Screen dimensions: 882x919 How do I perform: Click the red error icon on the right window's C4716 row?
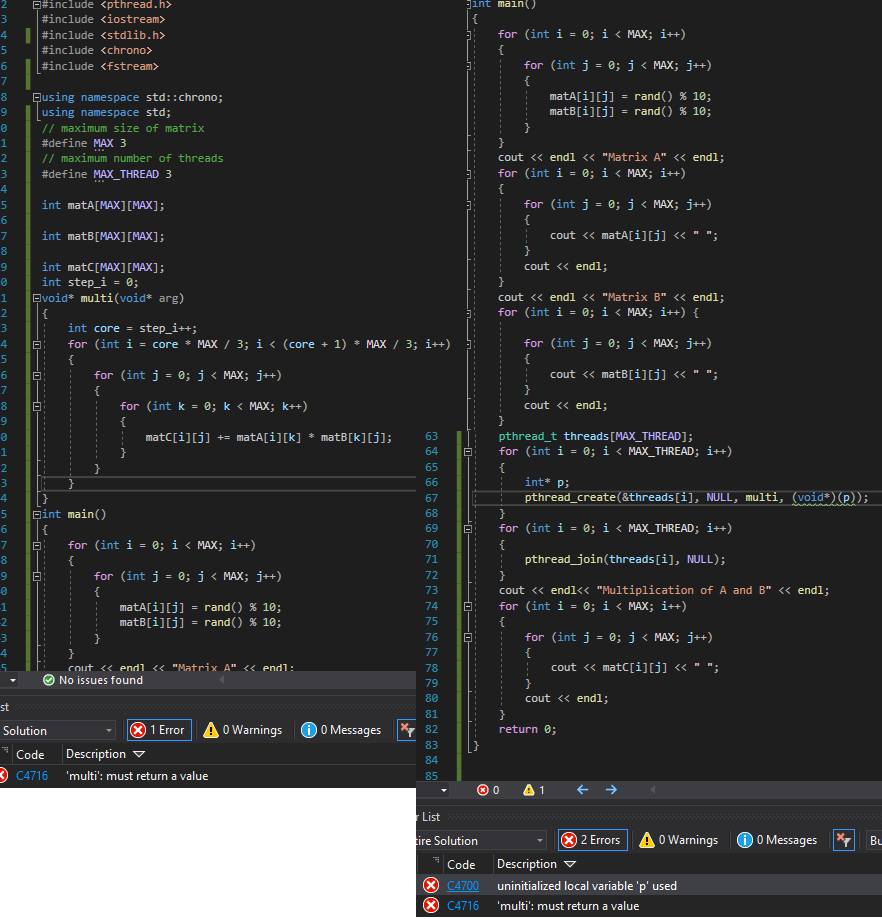click(x=431, y=906)
